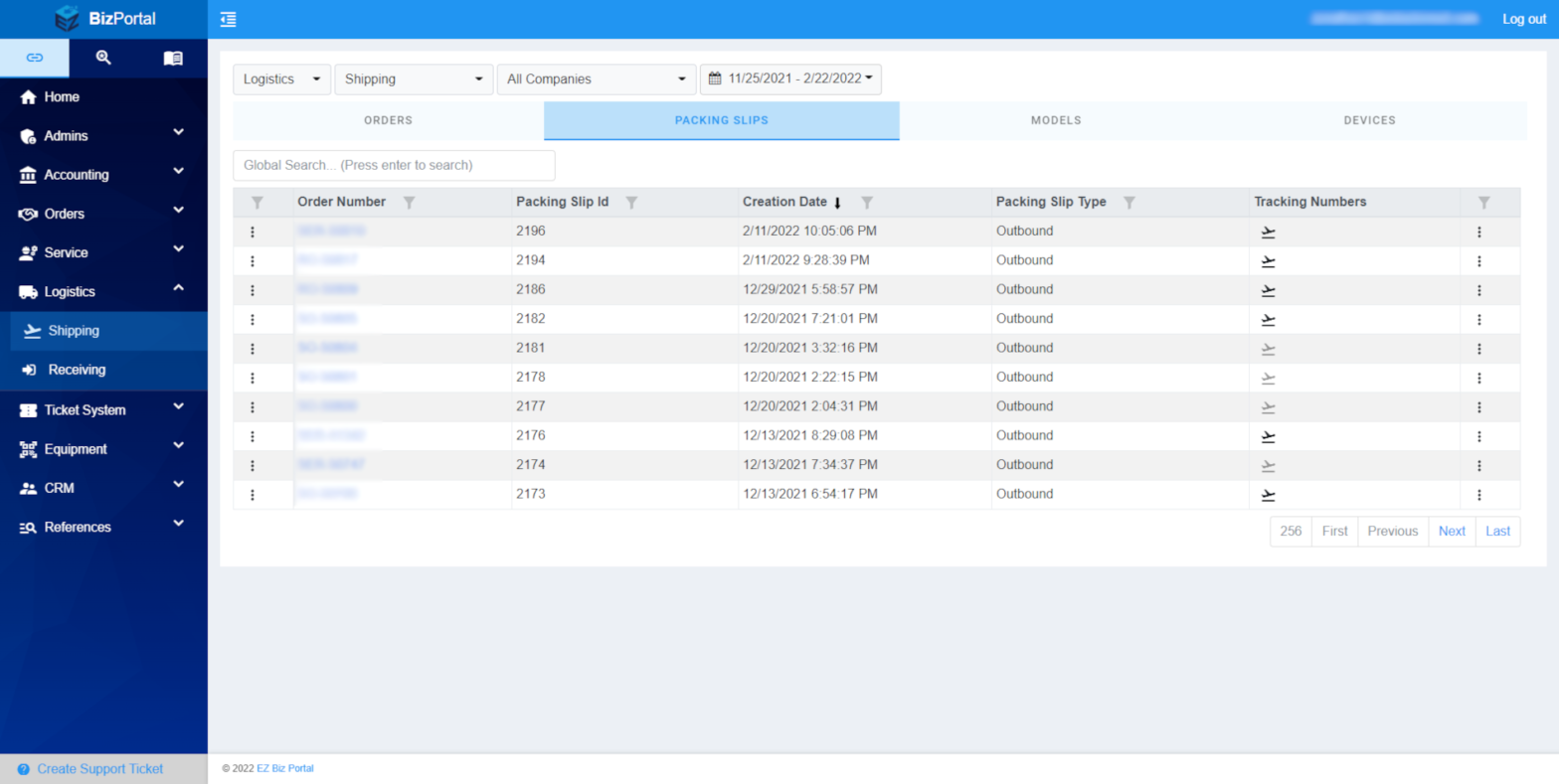The height and width of the screenshot is (784, 1559).
Task: Open Shipping under Logistics in sidebar
Action: click(109, 331)
